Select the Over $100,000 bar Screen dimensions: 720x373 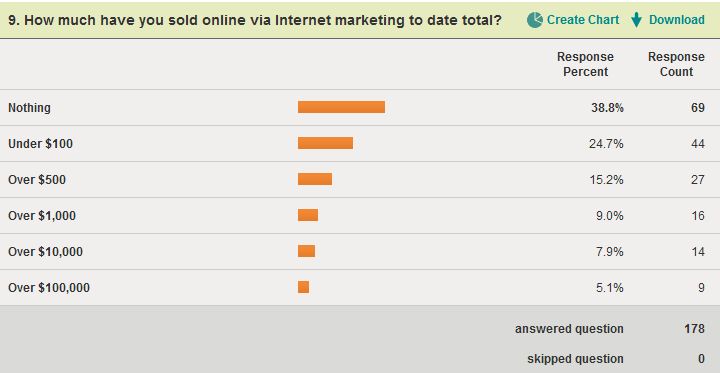(303, 287)
